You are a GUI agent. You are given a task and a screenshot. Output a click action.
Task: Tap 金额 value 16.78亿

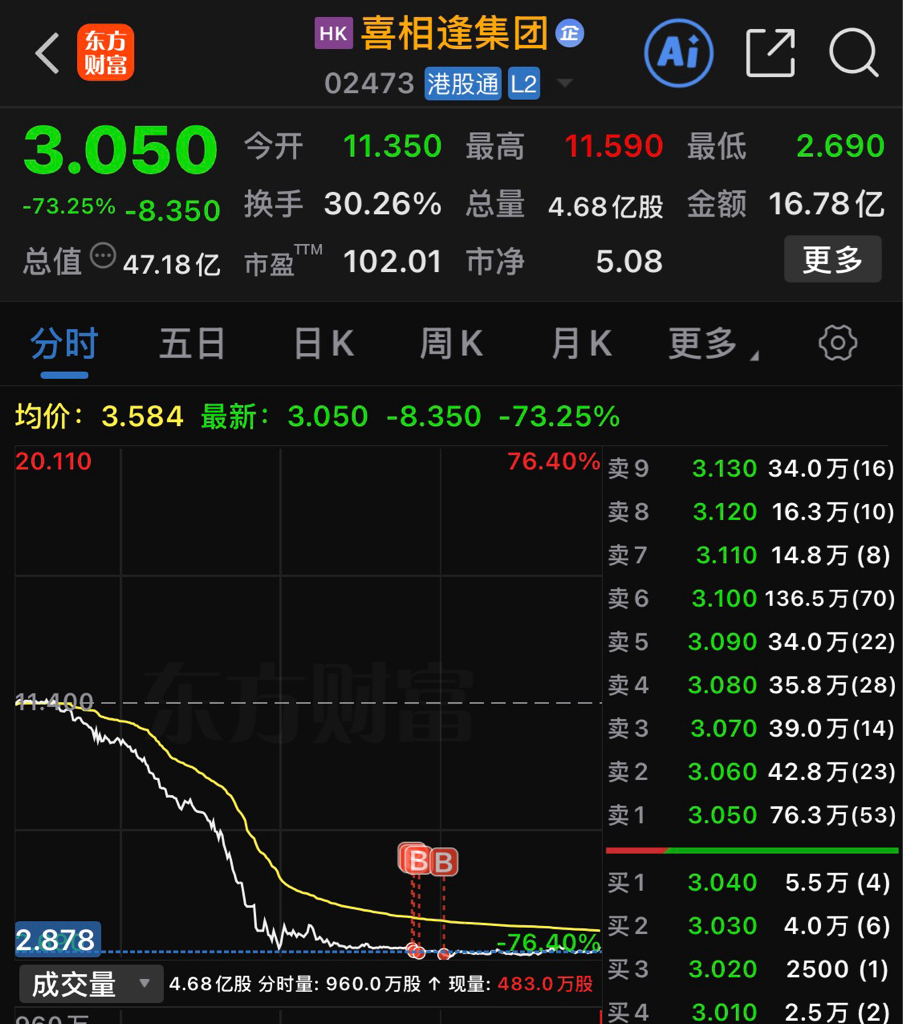click(826, 204)
